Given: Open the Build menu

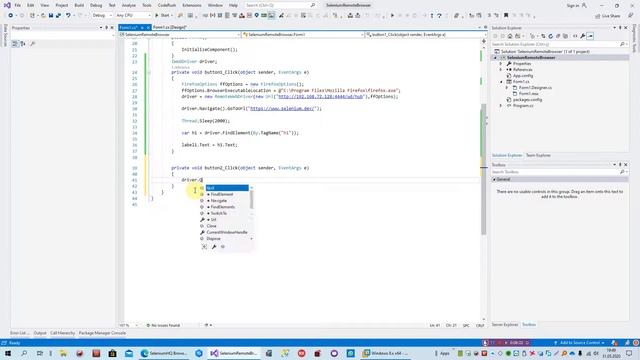Looking at the screenshot, I should (x=79, y=5).
